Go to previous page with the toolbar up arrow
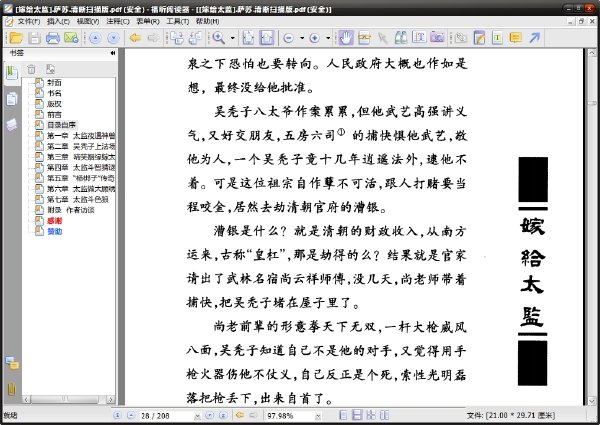The height and width of the screenshot is (425, 600). tap(95, 37)
